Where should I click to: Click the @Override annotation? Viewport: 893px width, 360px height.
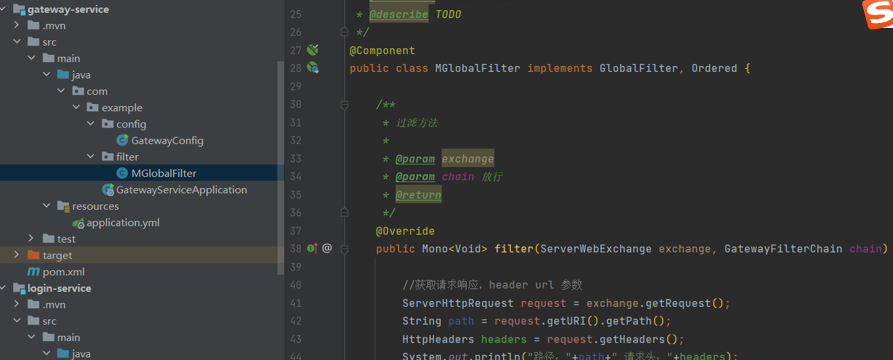pyautogui.click(x=405, y=231)
